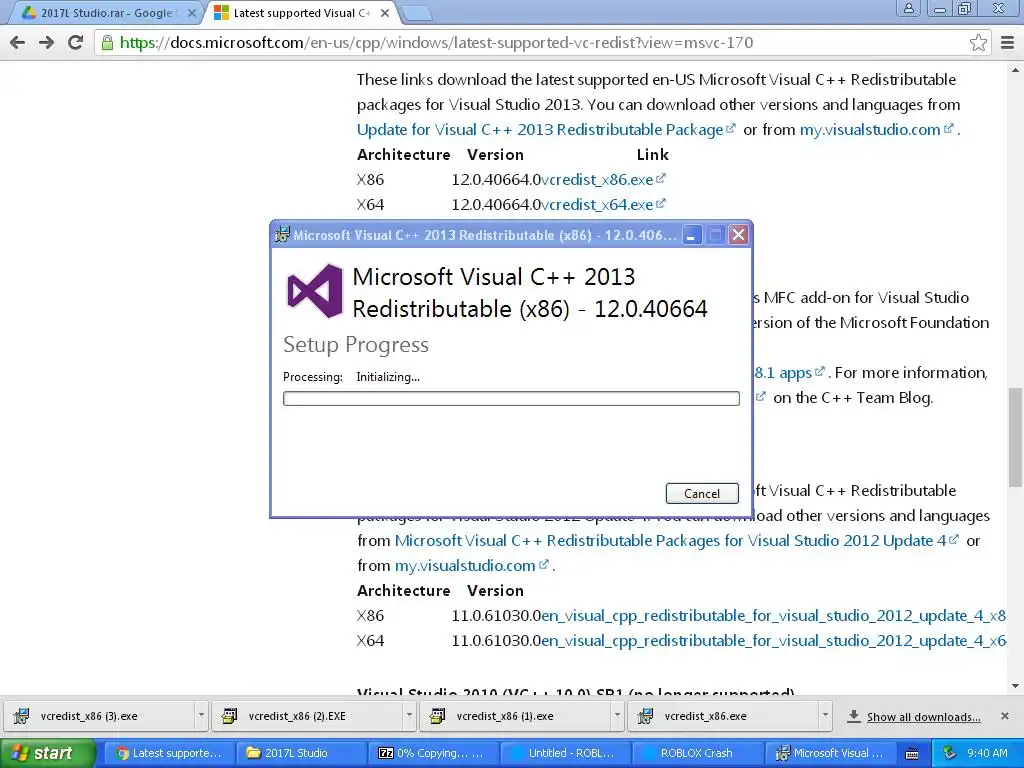Click the 'Setup Progress' heading
1024x768 pixels.
pos(356,344)
